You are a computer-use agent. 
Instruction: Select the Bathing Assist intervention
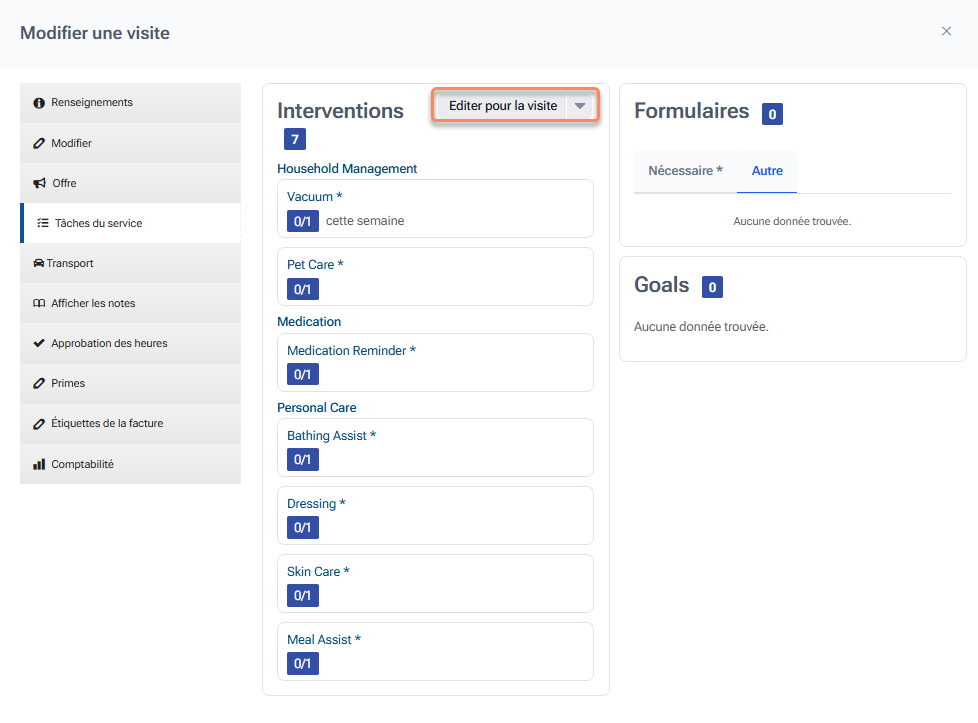(x=331, y=436)
